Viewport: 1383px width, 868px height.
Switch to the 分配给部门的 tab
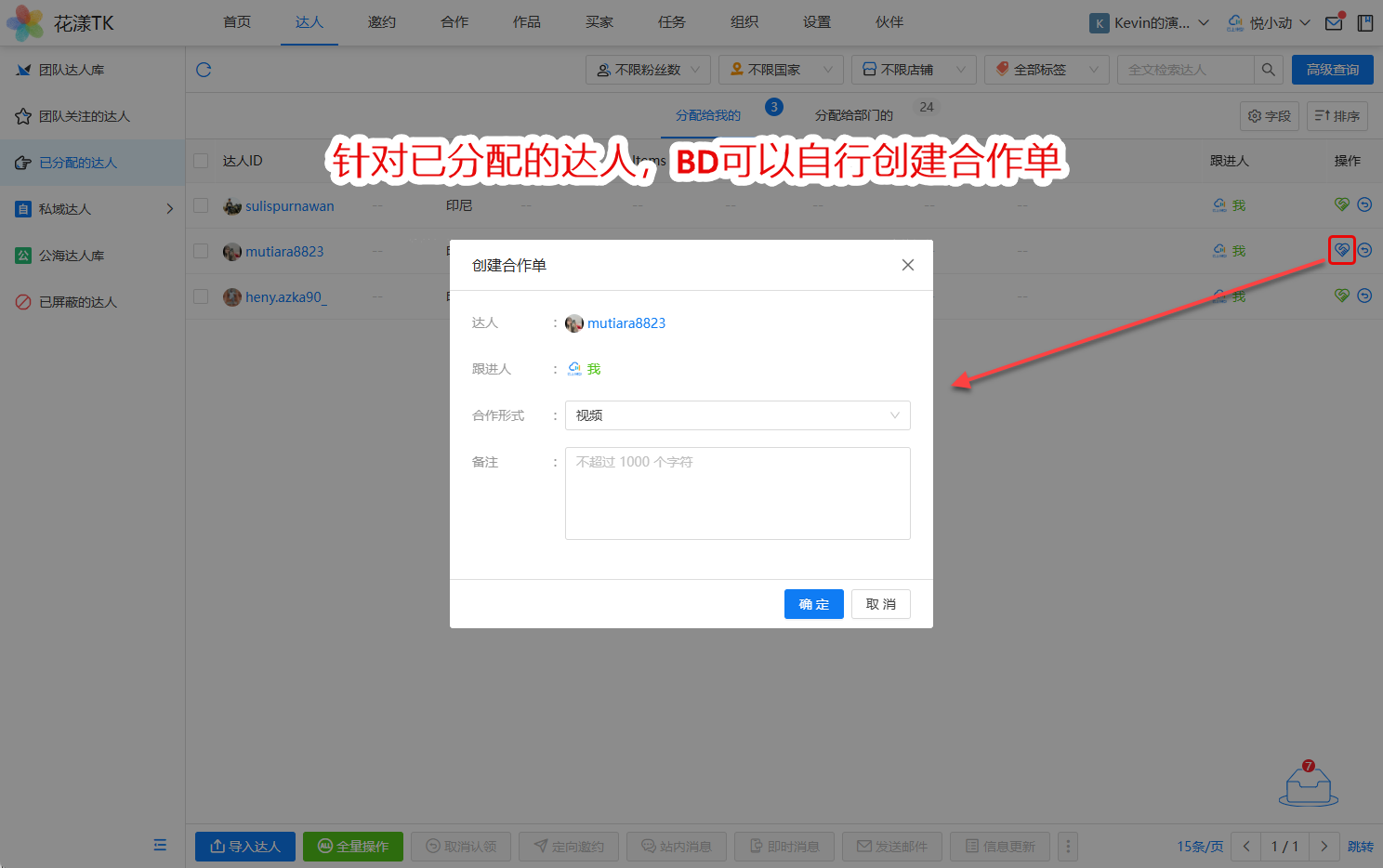point(853,115)
